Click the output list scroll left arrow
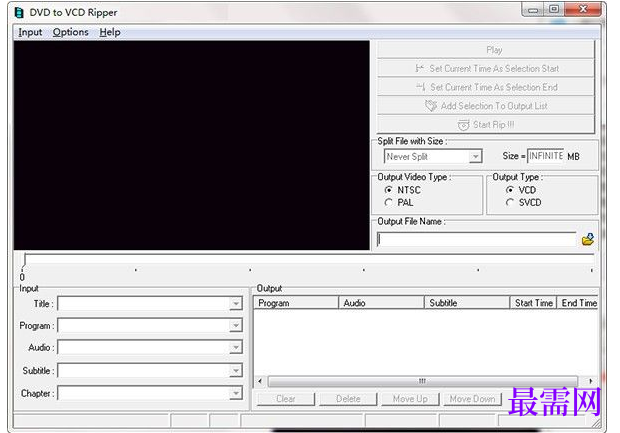 pos(260,381)
